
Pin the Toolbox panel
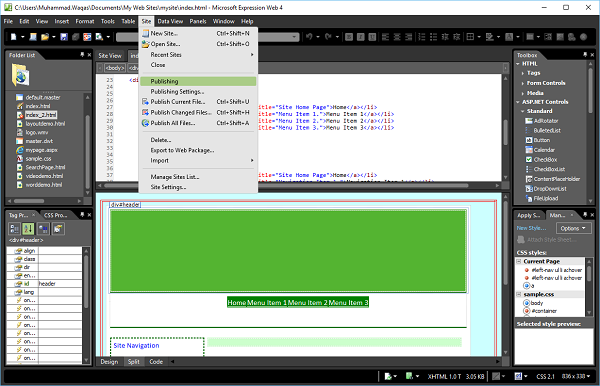(585, 55)
